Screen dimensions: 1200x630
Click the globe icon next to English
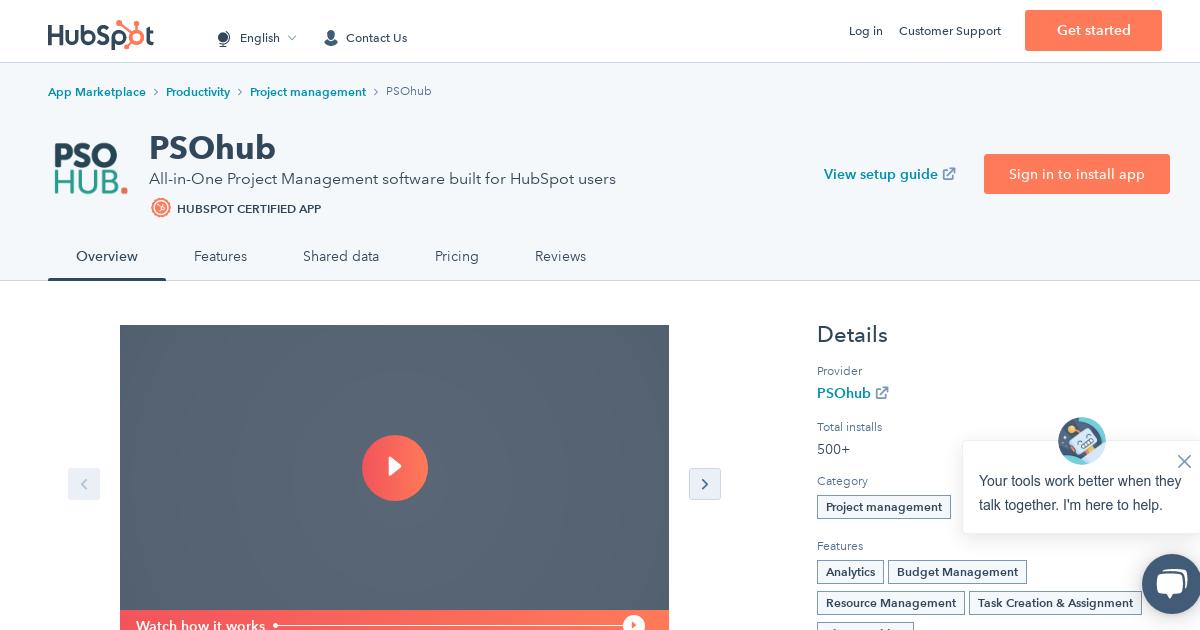[x=224, y=38]
